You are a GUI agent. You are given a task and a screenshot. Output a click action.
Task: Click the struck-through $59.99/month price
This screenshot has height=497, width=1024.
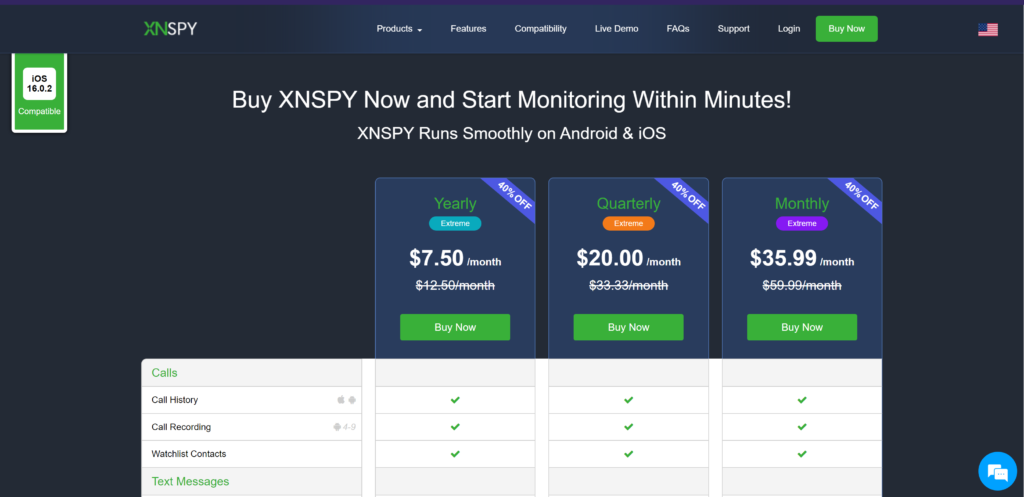point(802,285)
